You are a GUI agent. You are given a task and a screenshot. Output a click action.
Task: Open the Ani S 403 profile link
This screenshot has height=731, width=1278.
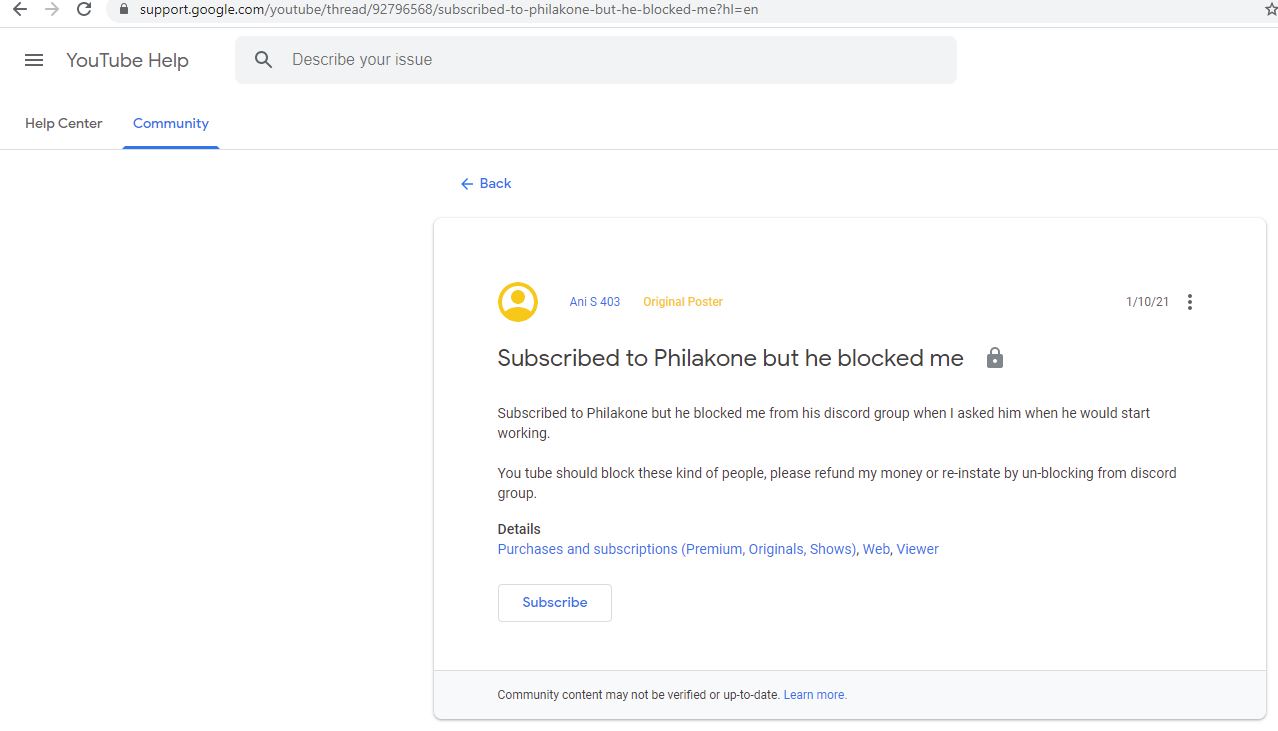pyautogui.click(x=595, y=302)
